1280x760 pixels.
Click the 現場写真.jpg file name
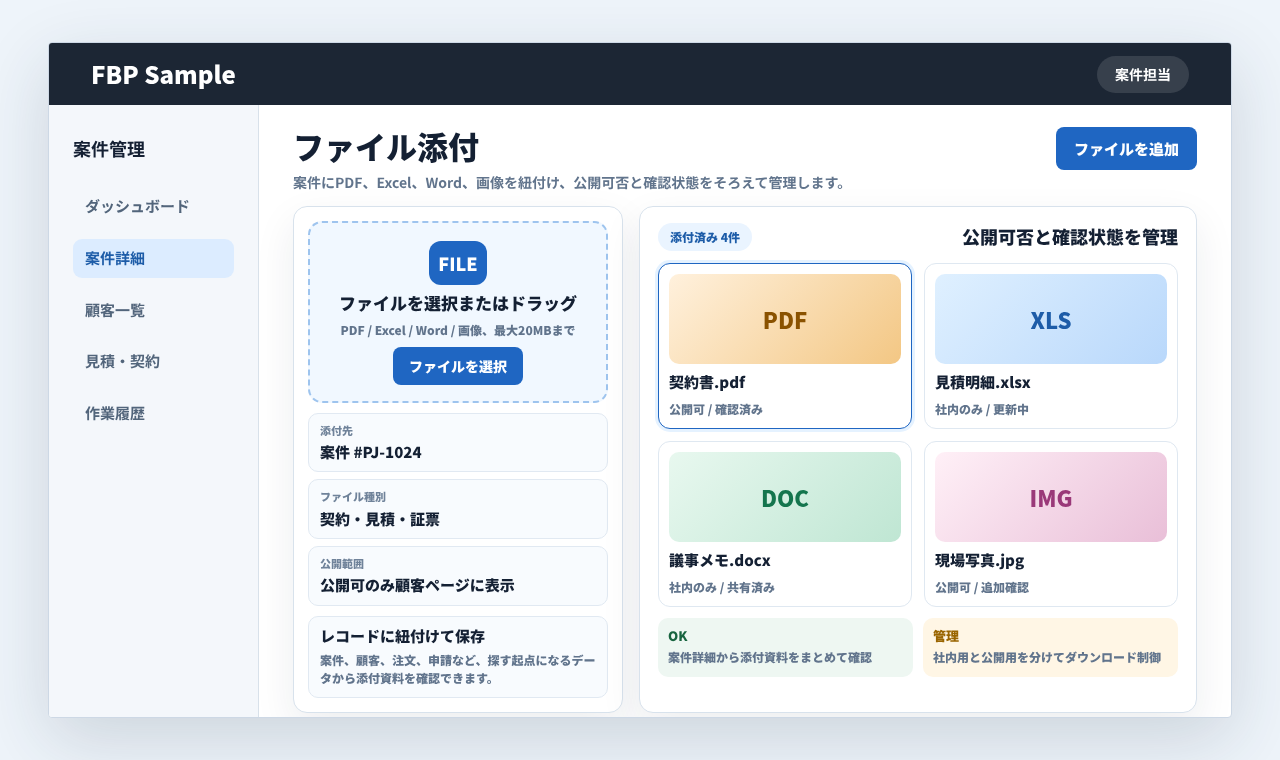[979, 560]
